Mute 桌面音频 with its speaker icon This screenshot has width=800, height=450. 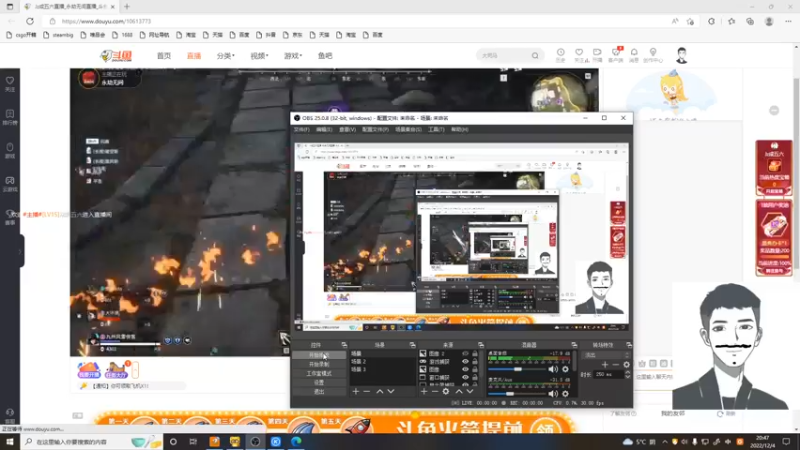click(553, 369)
